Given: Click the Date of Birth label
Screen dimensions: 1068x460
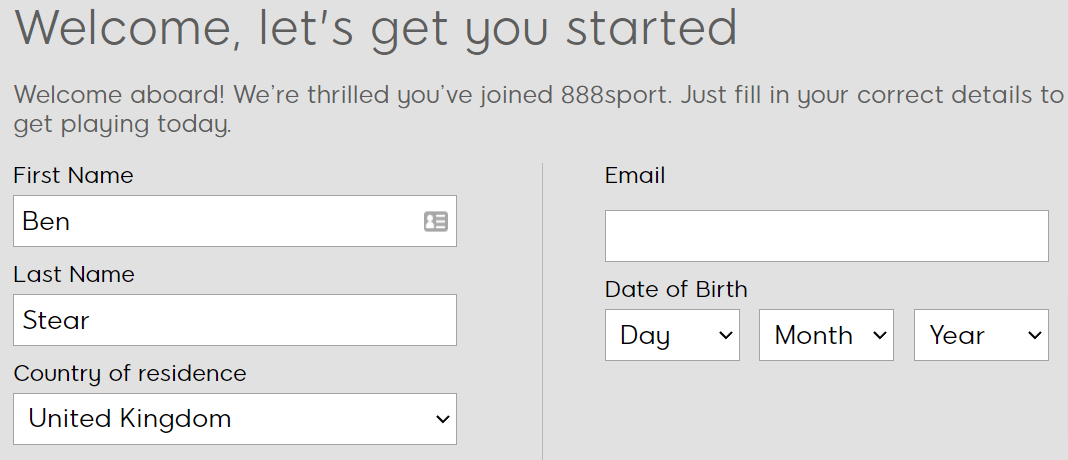Looking at the screenshot, I should [676, 290].
